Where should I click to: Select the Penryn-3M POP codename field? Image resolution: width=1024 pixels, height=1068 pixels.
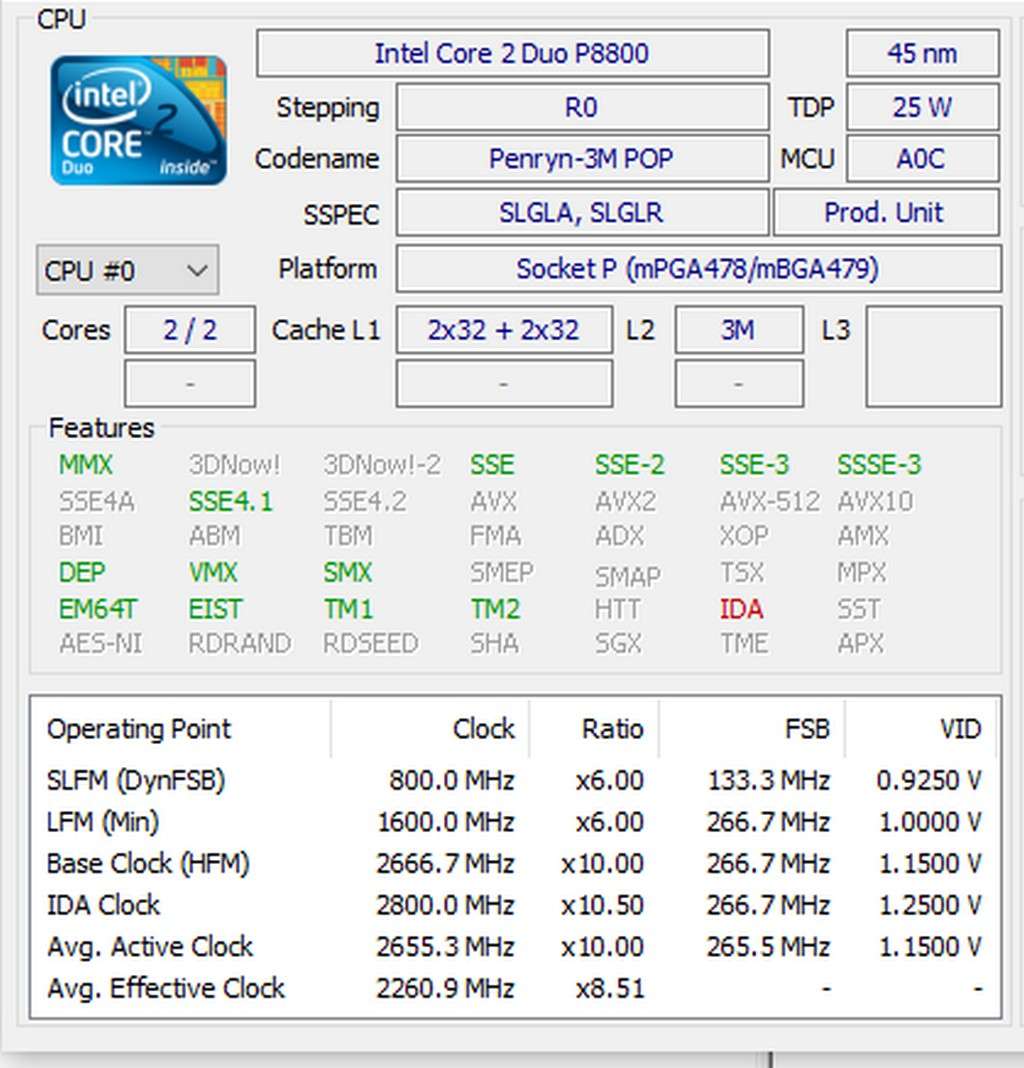click(583, 159)
